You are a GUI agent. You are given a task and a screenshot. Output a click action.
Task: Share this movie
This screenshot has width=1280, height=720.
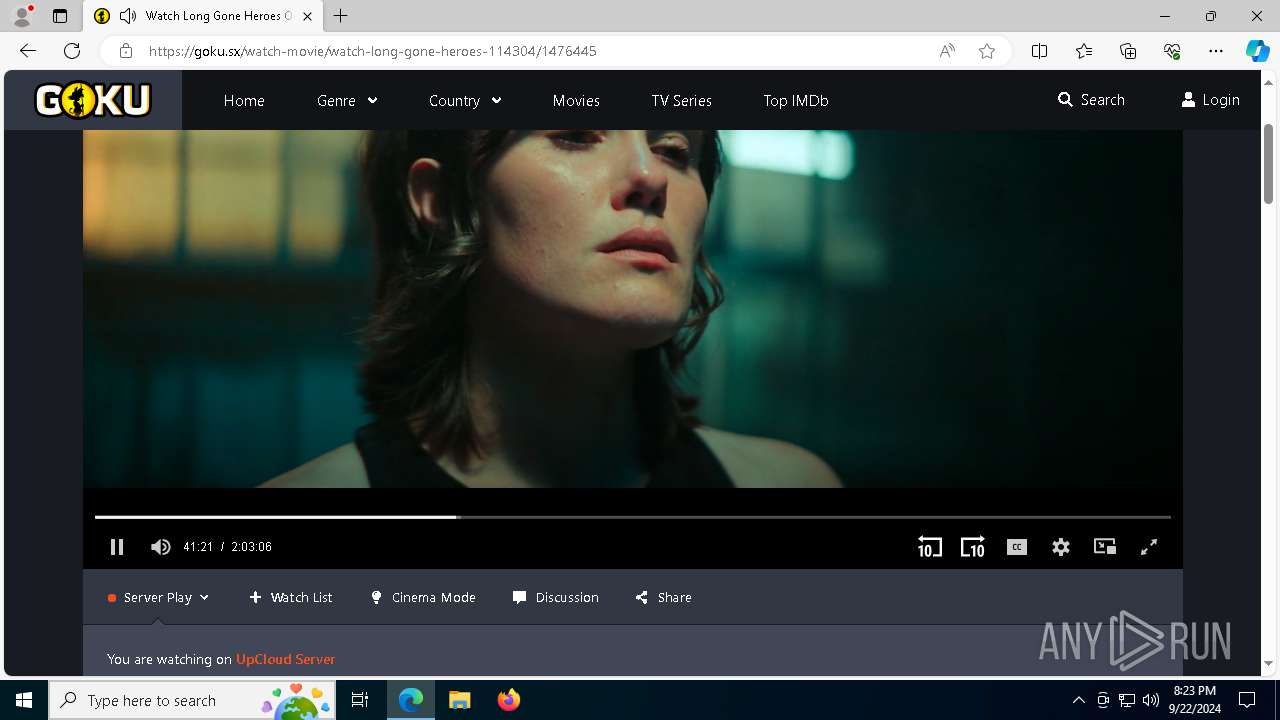coord(663,597)
